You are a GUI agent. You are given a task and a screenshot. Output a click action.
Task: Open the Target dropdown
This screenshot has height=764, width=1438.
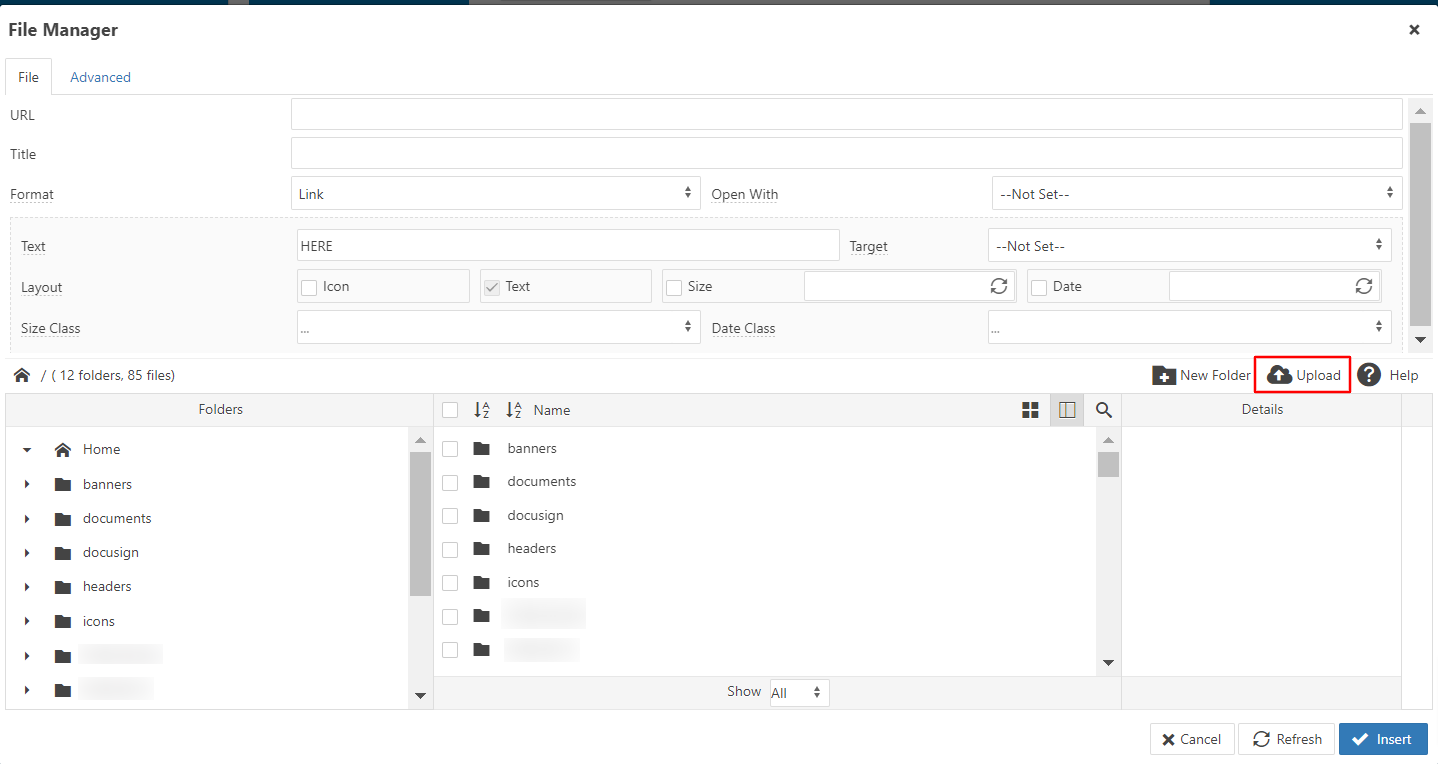coord(1189,245)
